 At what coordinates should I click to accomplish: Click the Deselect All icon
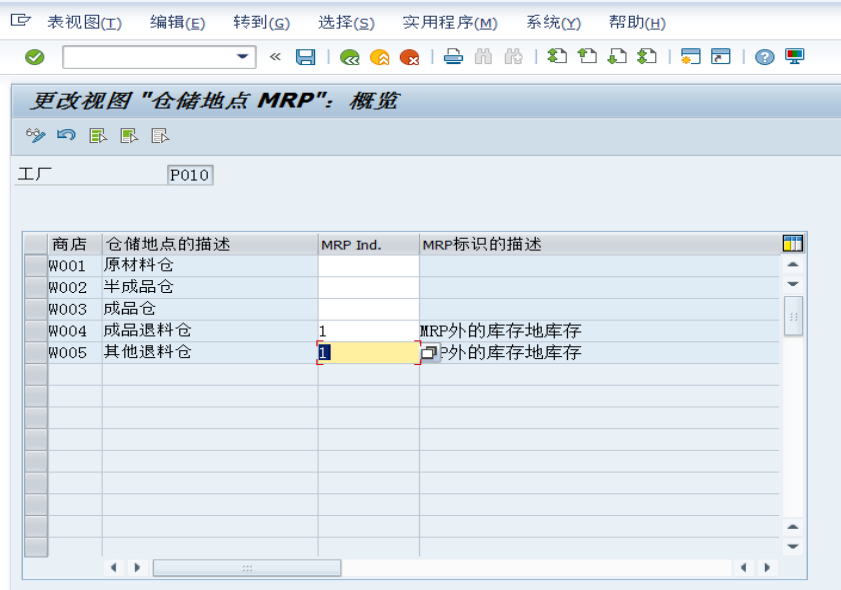[160, 136]
